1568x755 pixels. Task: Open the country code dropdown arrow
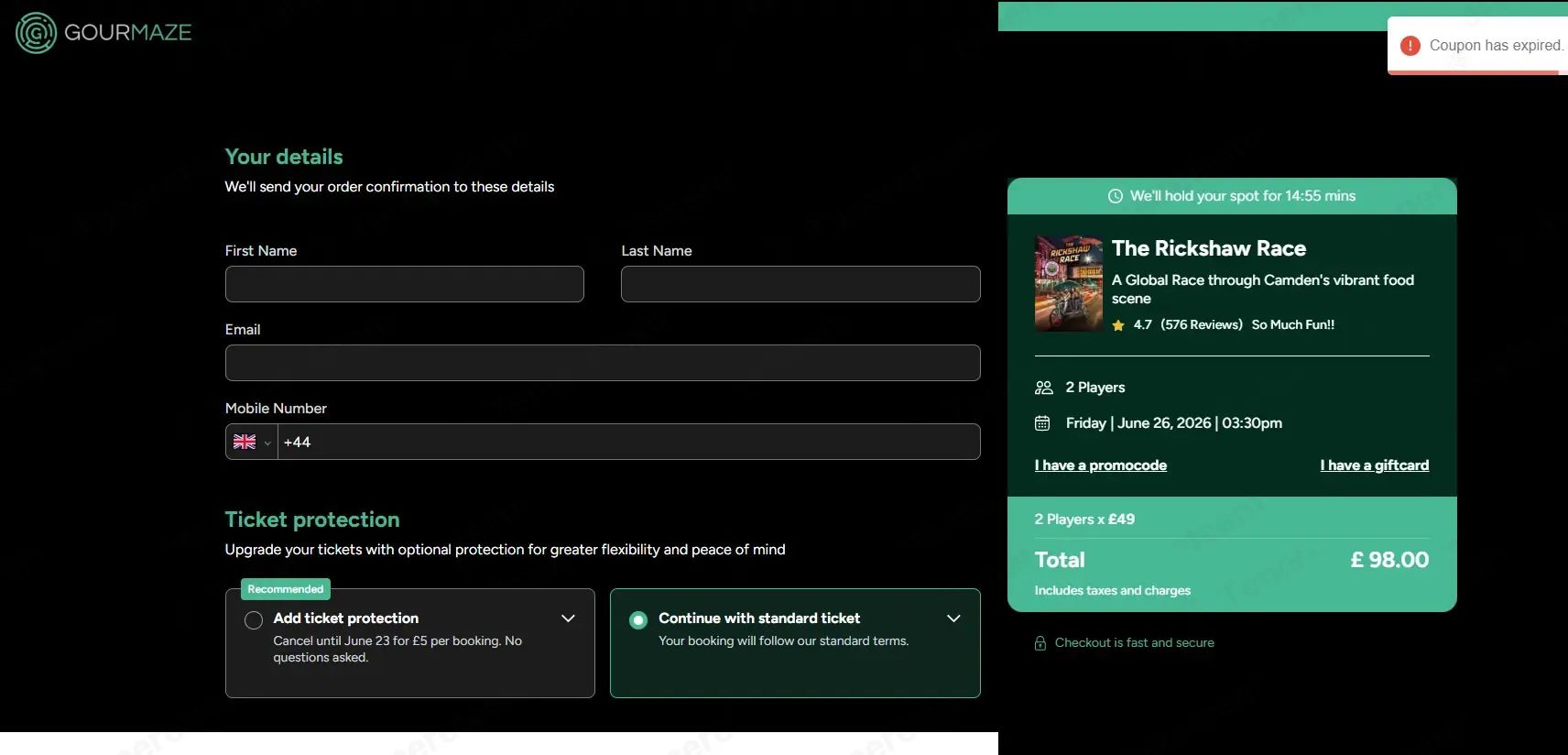click(267, 443)
